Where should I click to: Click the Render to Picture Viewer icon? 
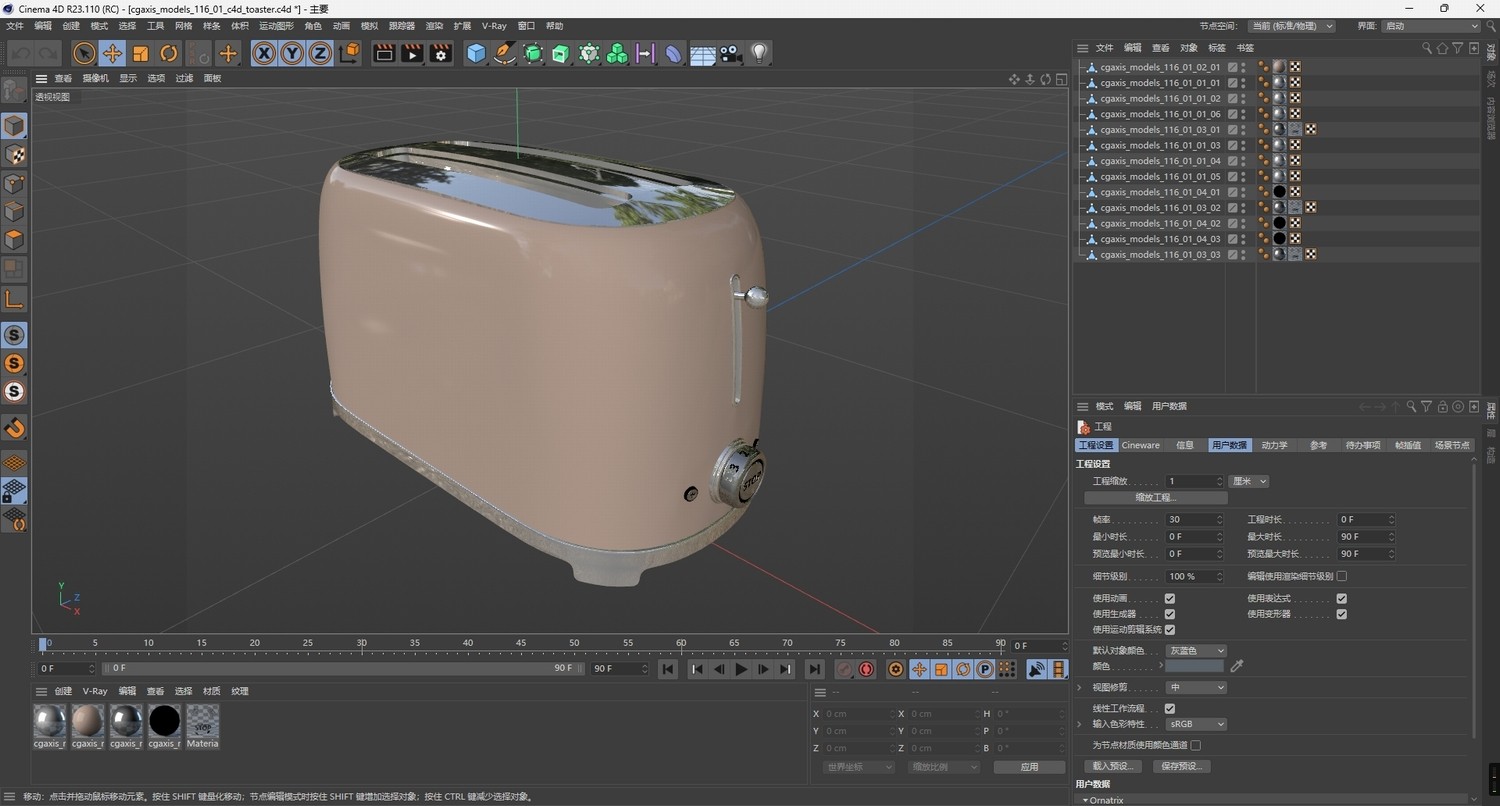411,53
